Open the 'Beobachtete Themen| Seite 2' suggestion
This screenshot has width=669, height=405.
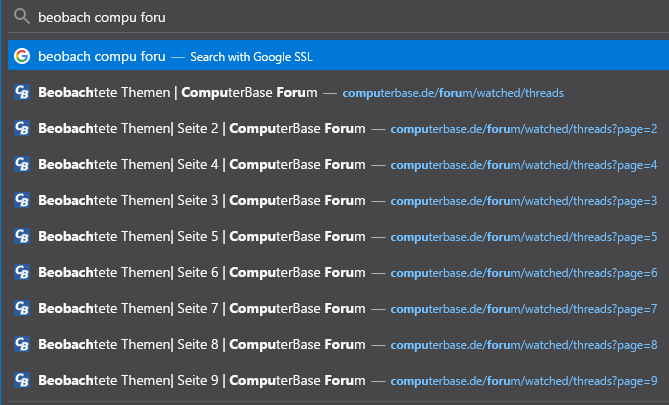tap(338, 128)
